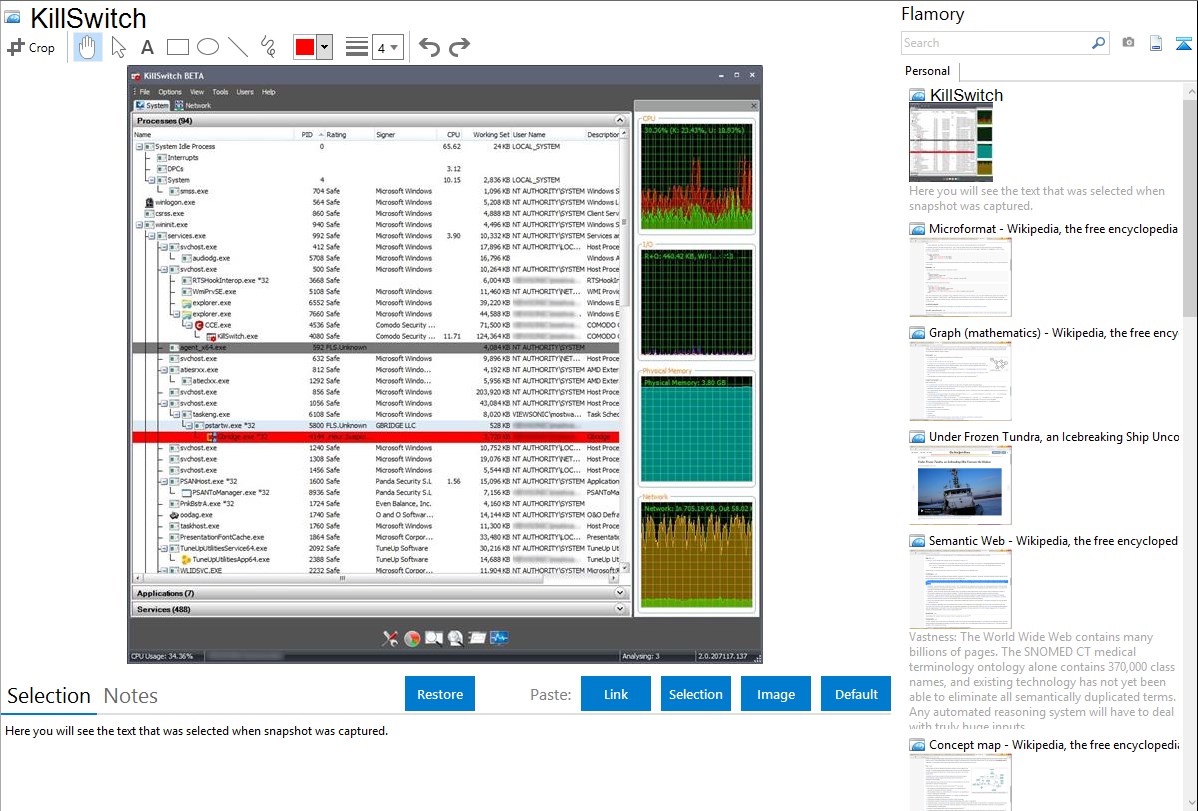Viewport: 1198px width, 811px height.
Task: Select the ellipse drawing tool
Action: (208, 47)
